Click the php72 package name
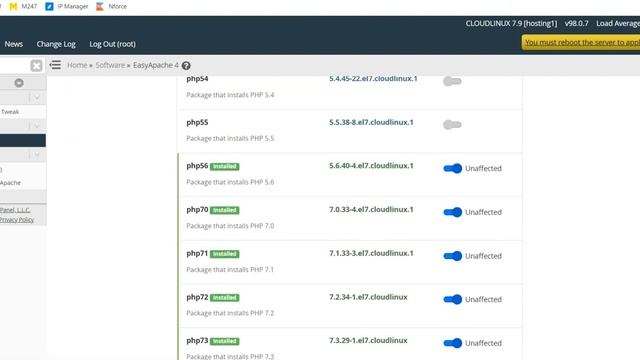 coord(197,297)
